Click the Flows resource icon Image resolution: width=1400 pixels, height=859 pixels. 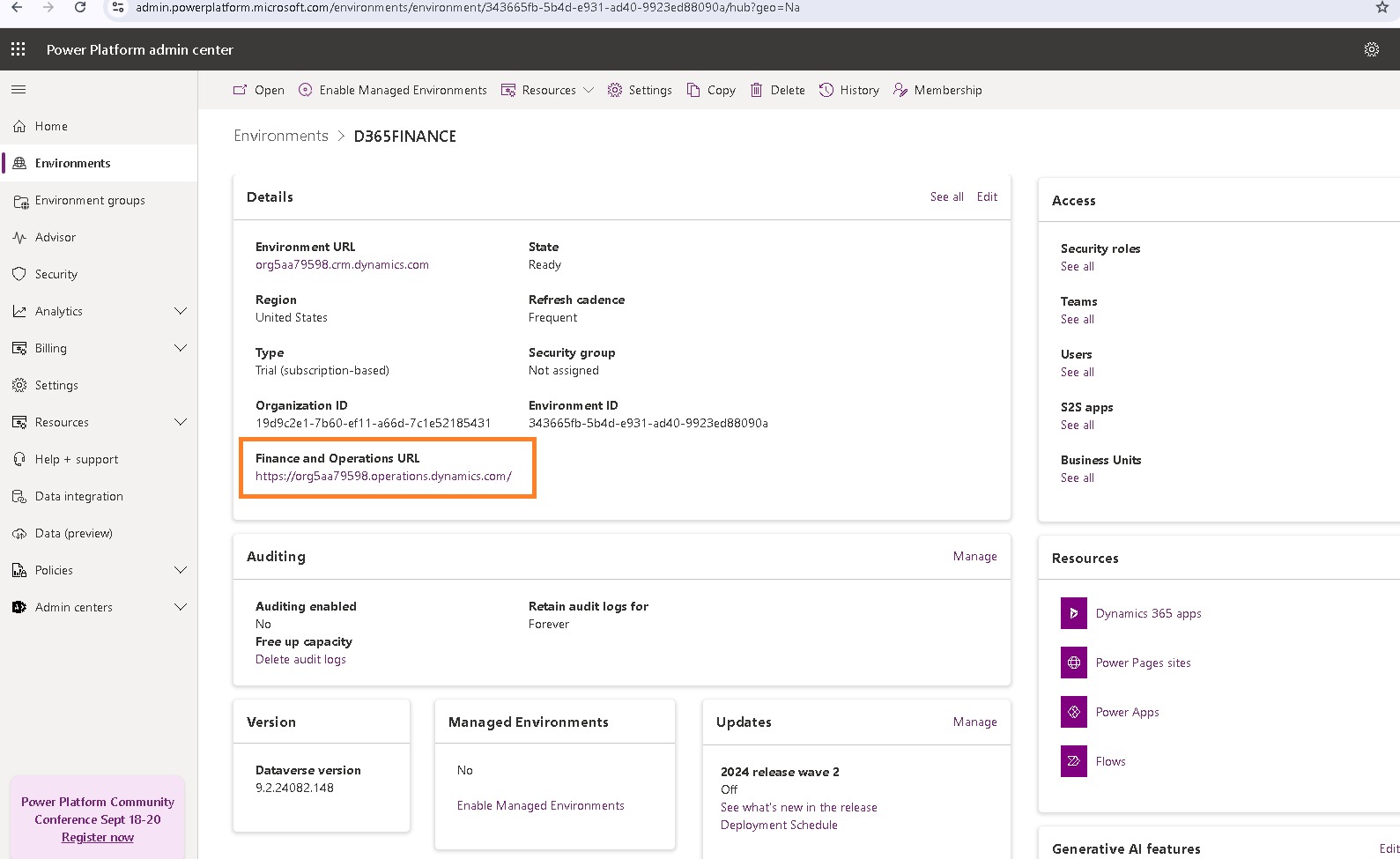pyautogui.click(x=1073, y=761)
